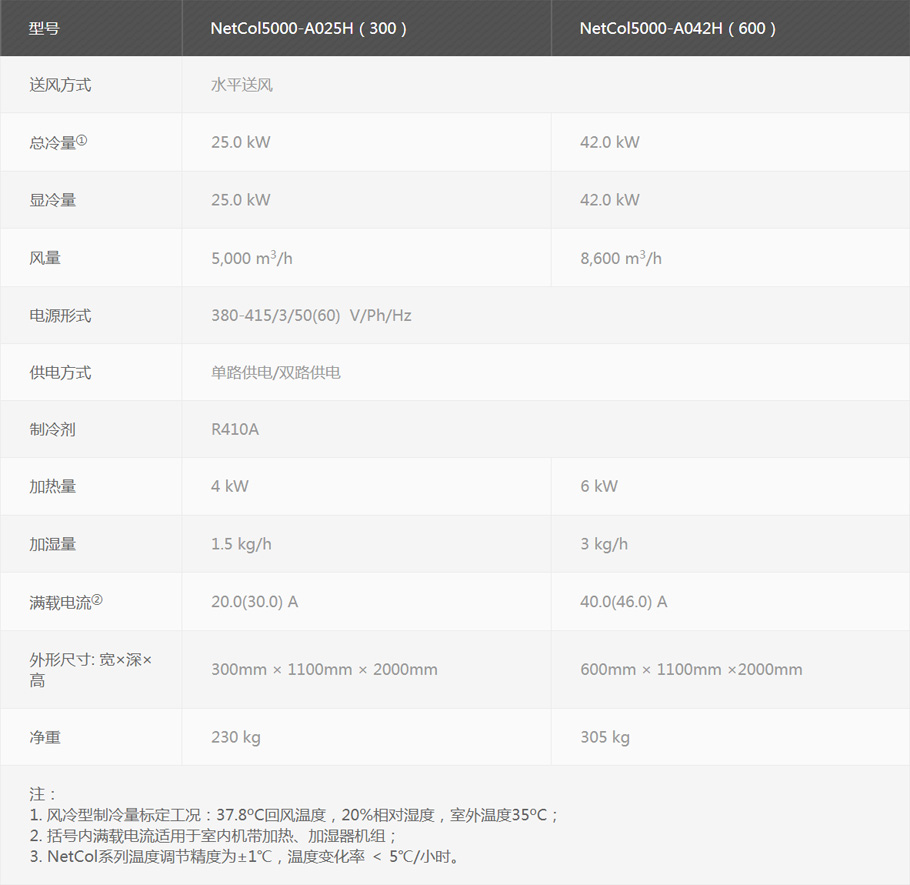Viewport: 910px width, 885px height.
Task: Select the 230 kg net weight value
Action: [236, 738]
